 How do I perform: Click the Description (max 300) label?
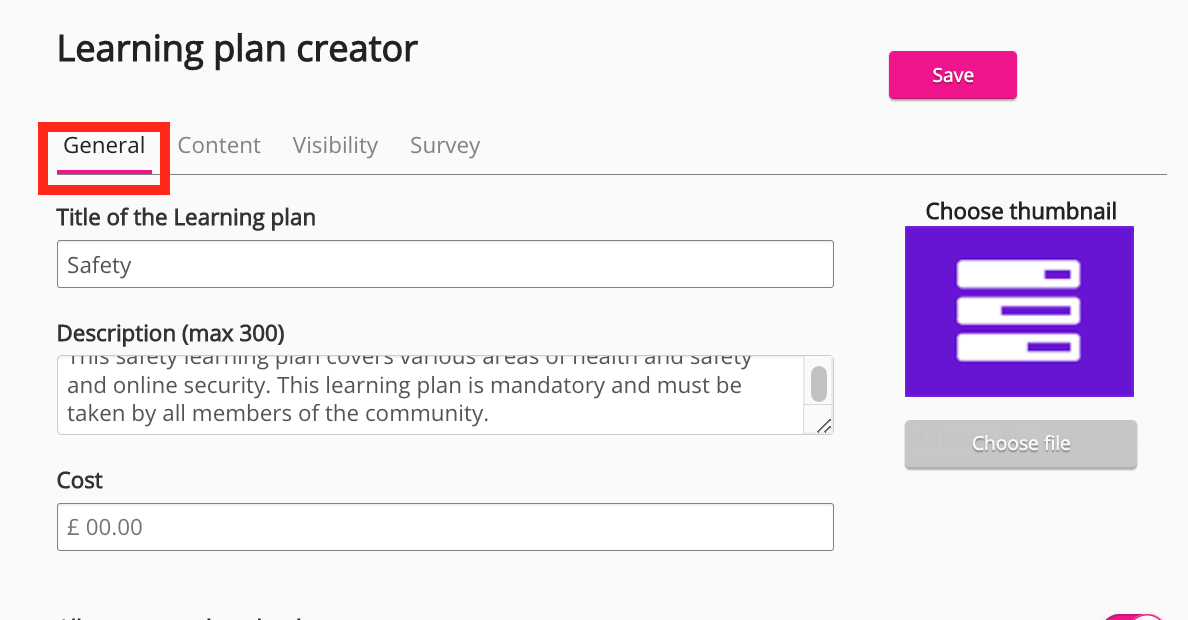pyautogui.click(x=170, y=333)
